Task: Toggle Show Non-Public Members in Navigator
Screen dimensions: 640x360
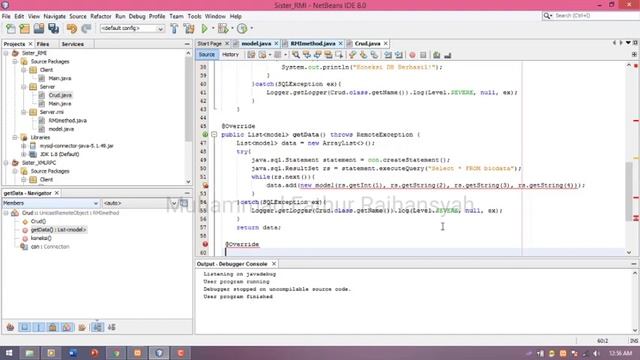Action: coord(53,327)
